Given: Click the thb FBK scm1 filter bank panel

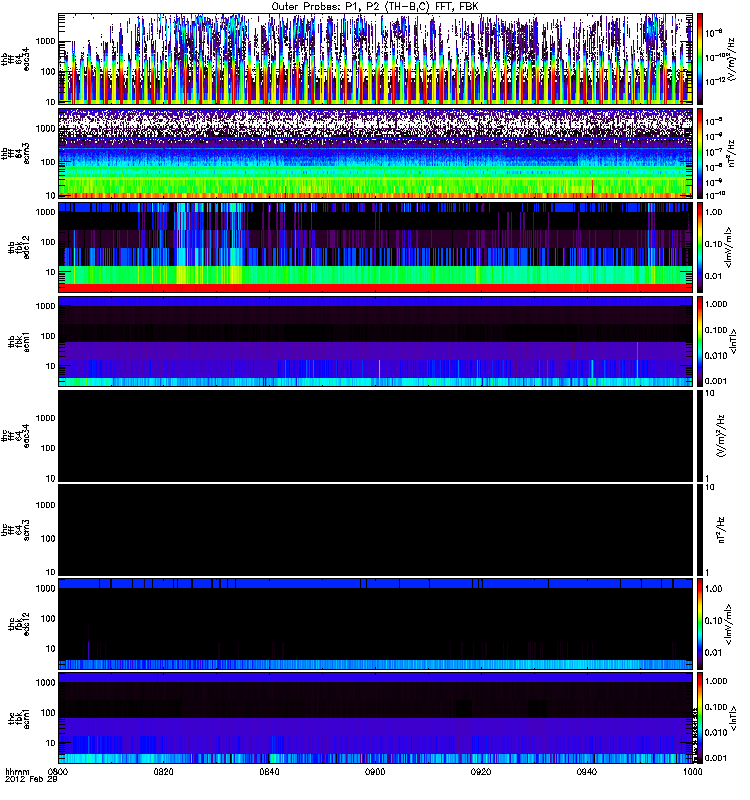Looking at the screenshot, I should (x=375, y=340).
